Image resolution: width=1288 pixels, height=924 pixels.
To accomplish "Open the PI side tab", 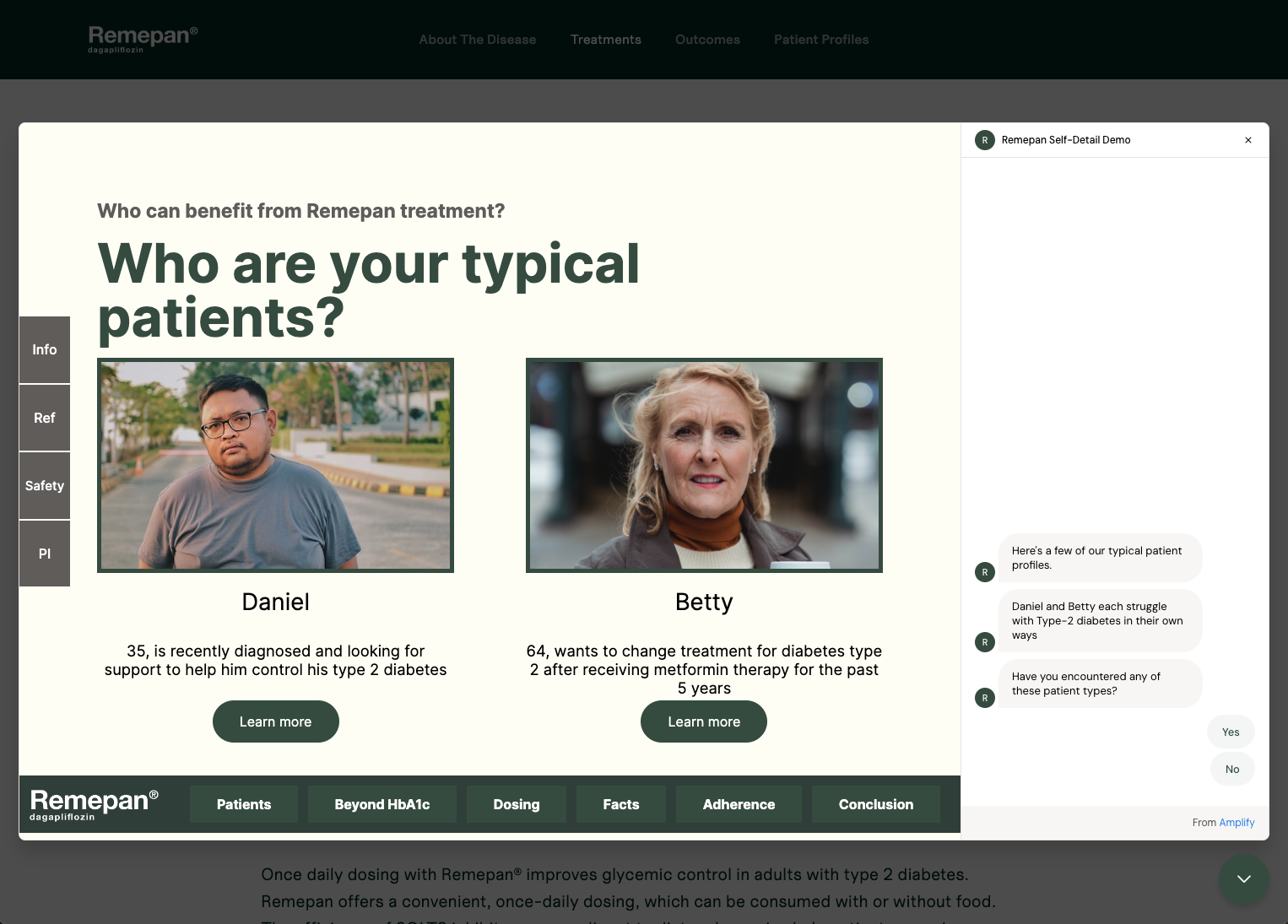I will pyautogui.click(x=45, y=554).
